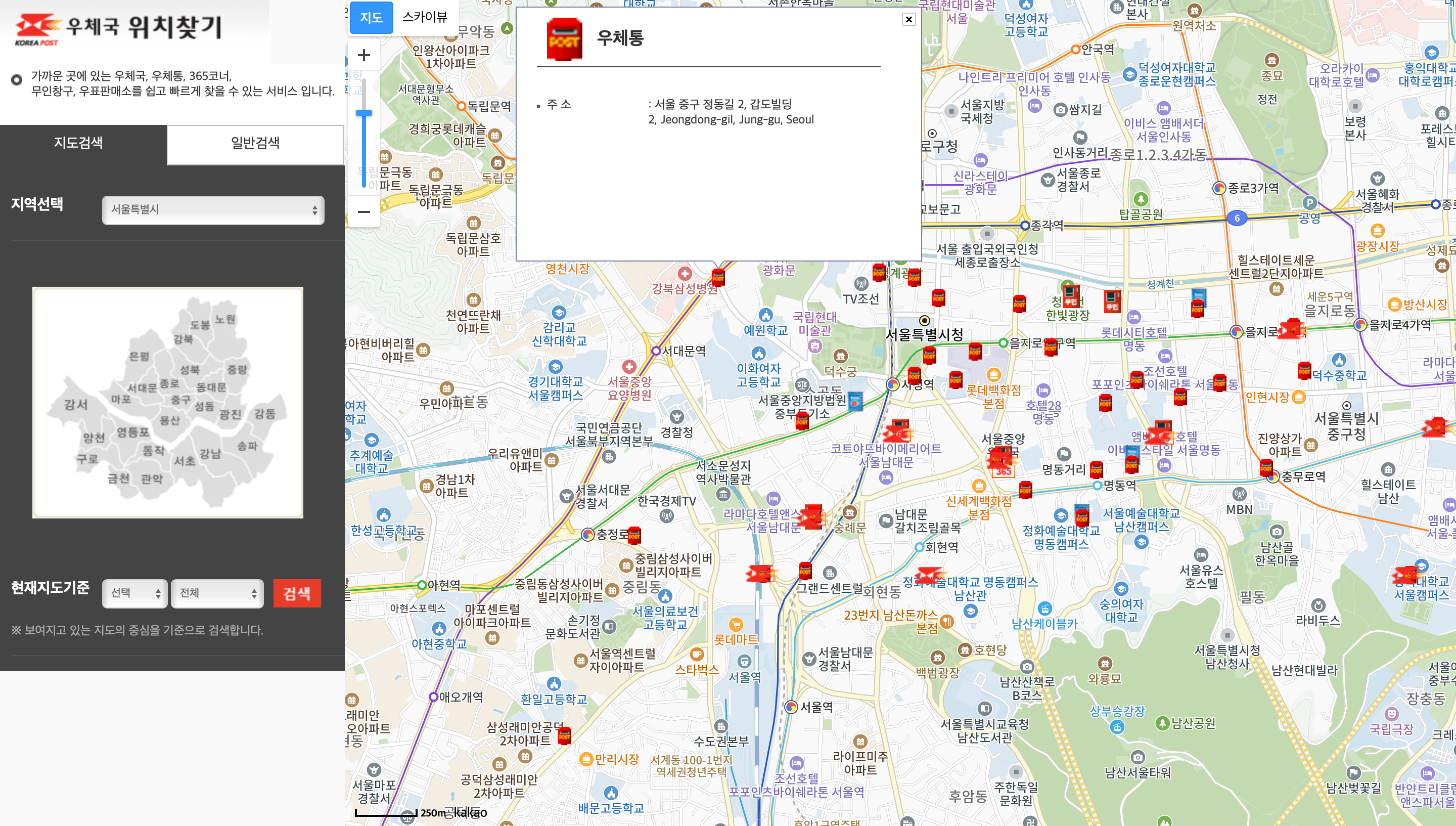Zoom in the map with plus button
Viewport: 1456px width, 826px height.
click(364, 55)
